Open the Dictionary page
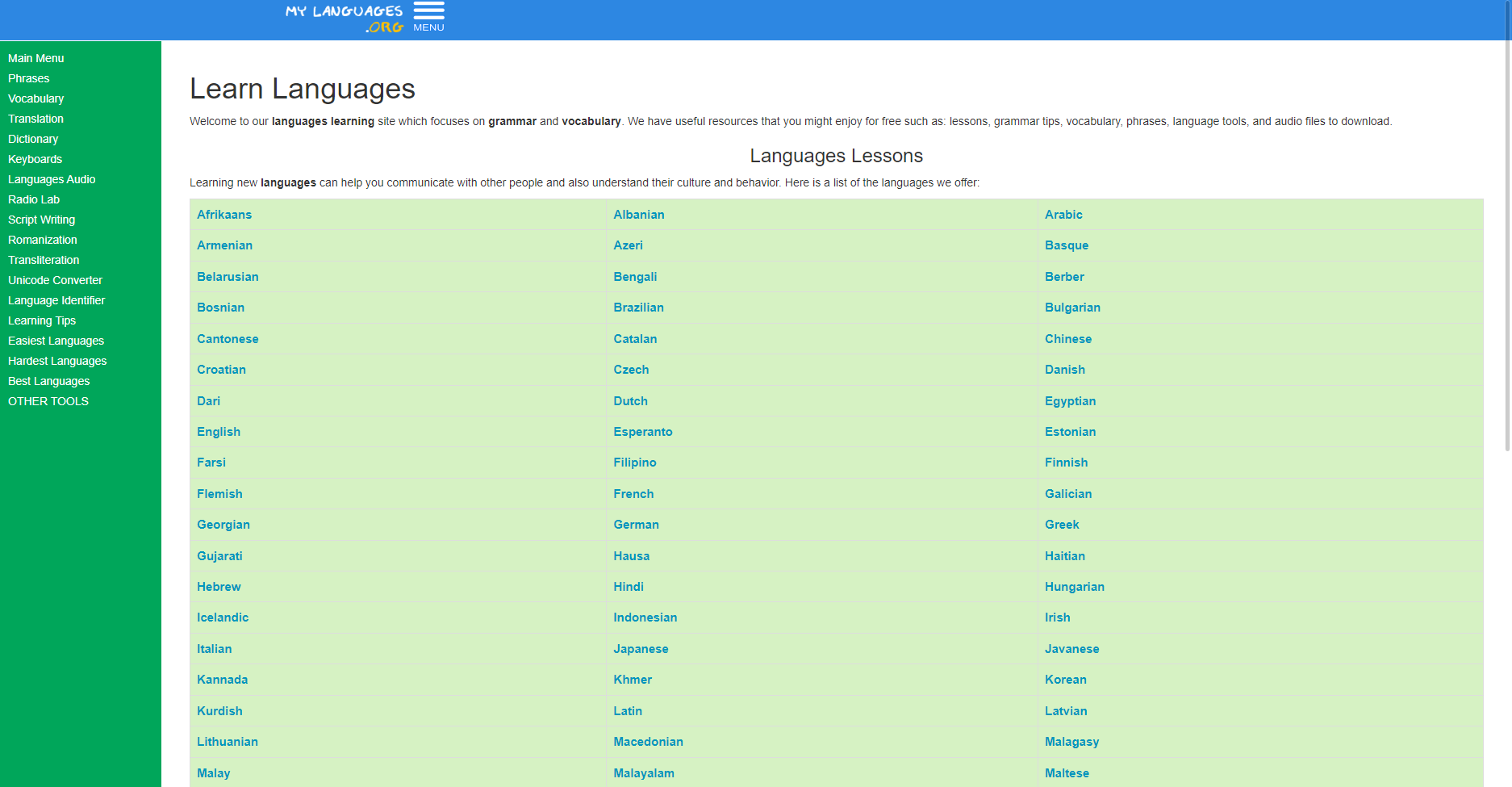This screenshot has height=787, width=1512. pos(32,139)
